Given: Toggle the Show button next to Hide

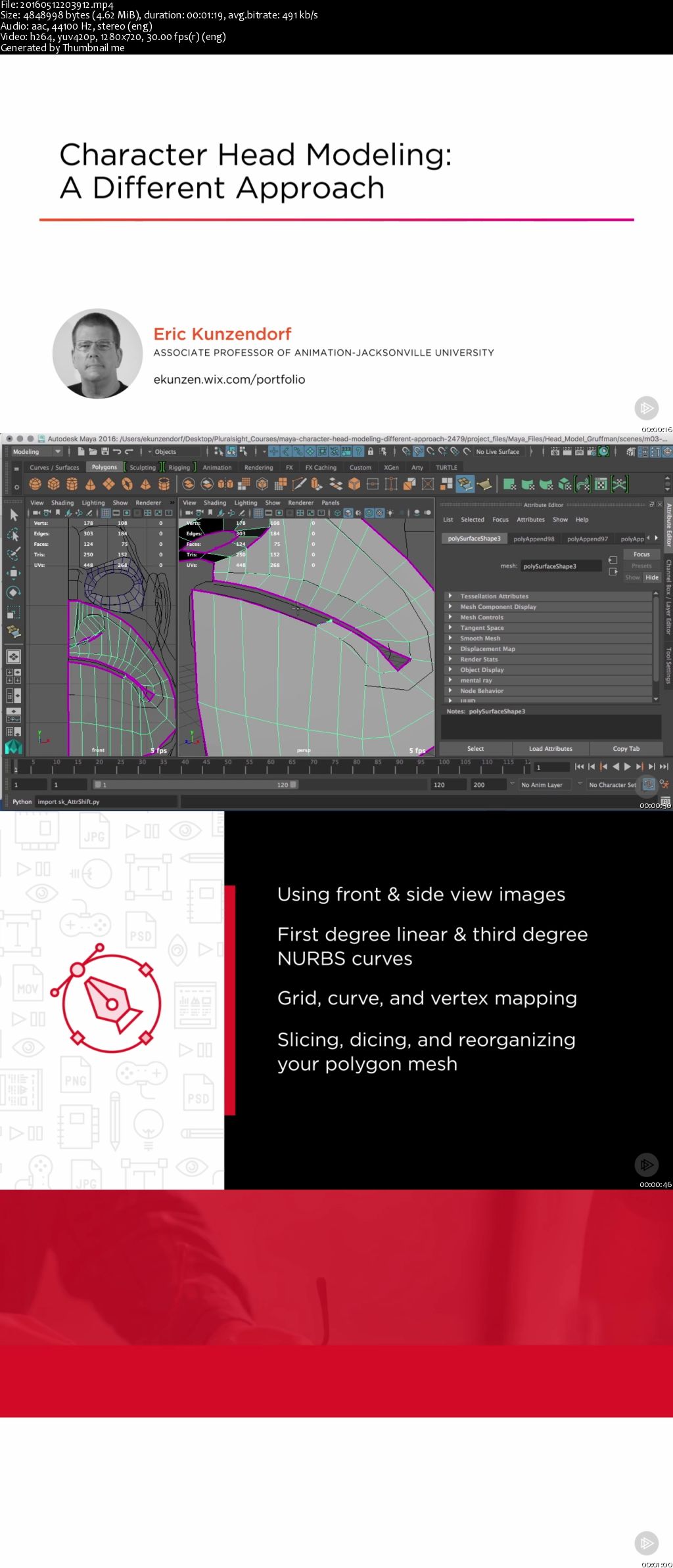Looking at the screenshot, I should (632, 577).
